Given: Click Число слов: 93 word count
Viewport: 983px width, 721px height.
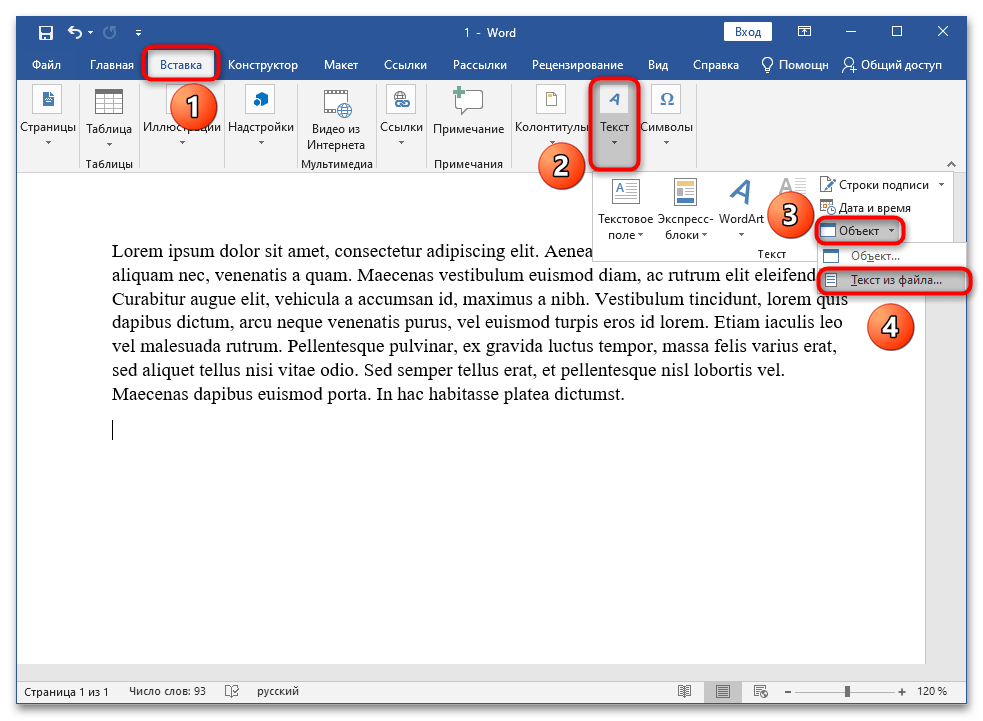Looking at the screenshot, I should point(167,692).
